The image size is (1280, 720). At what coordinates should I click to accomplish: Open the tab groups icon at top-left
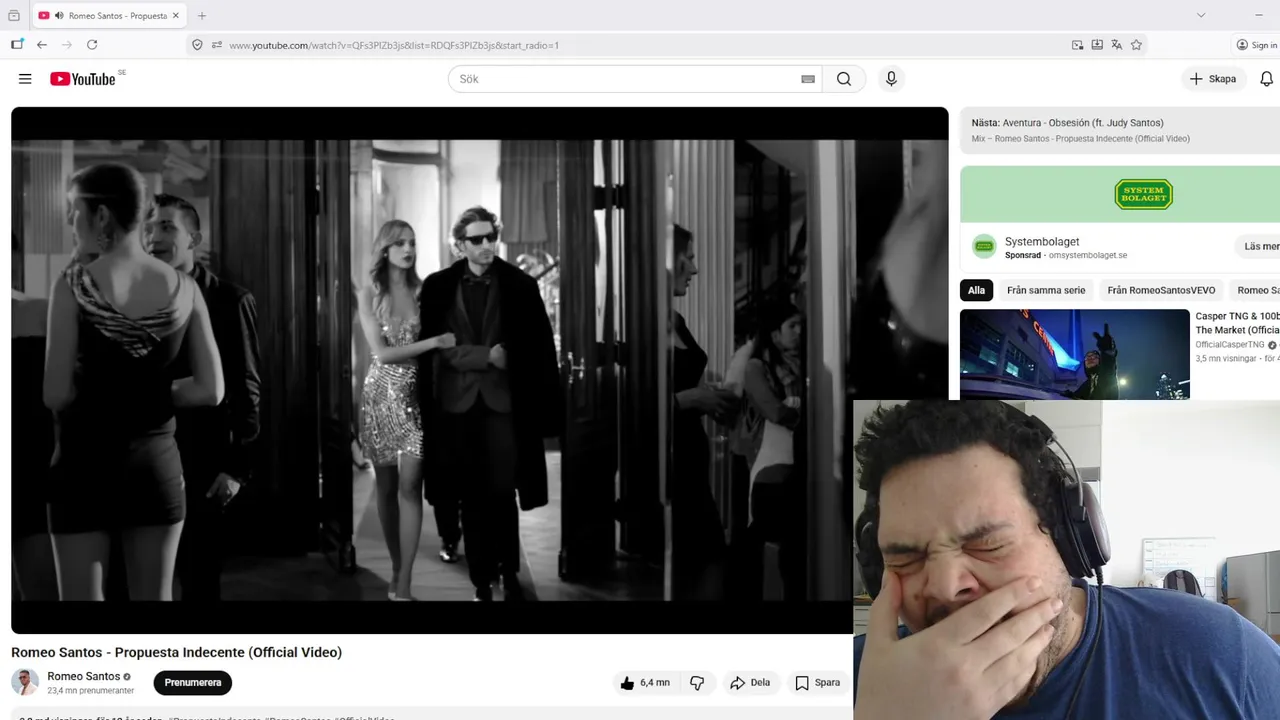(14, 16)
